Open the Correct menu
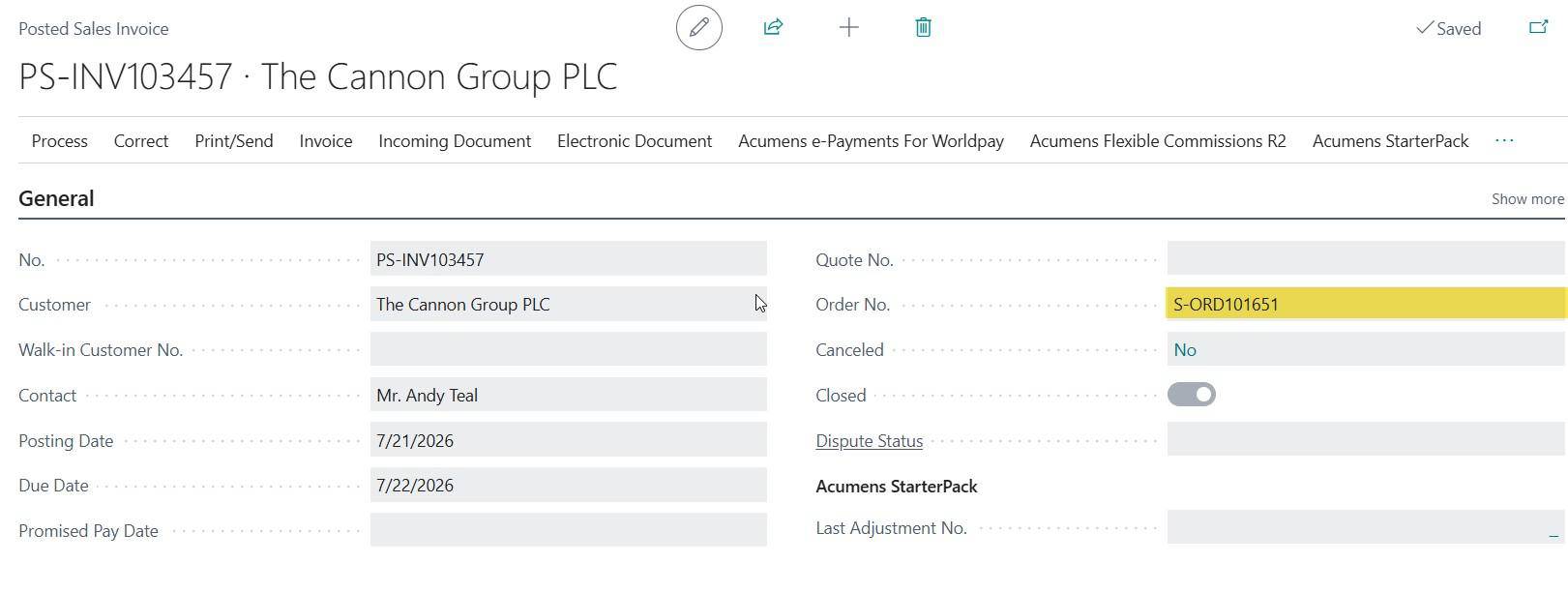Image resolution: width=1568 pixels, height=593 pixels. (141, 141)
